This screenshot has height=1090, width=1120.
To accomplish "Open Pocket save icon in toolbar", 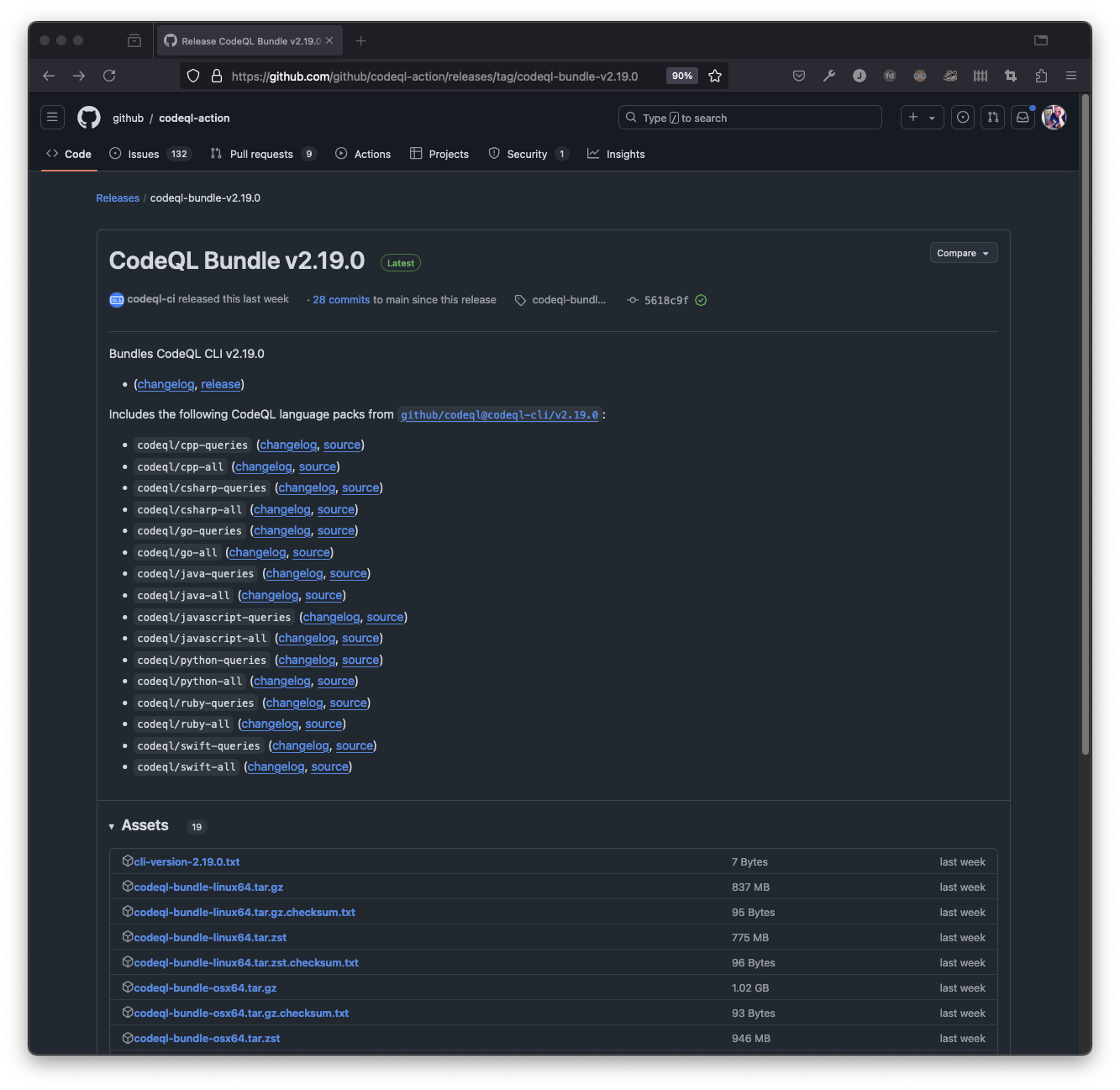I will (x=799, y=76).
